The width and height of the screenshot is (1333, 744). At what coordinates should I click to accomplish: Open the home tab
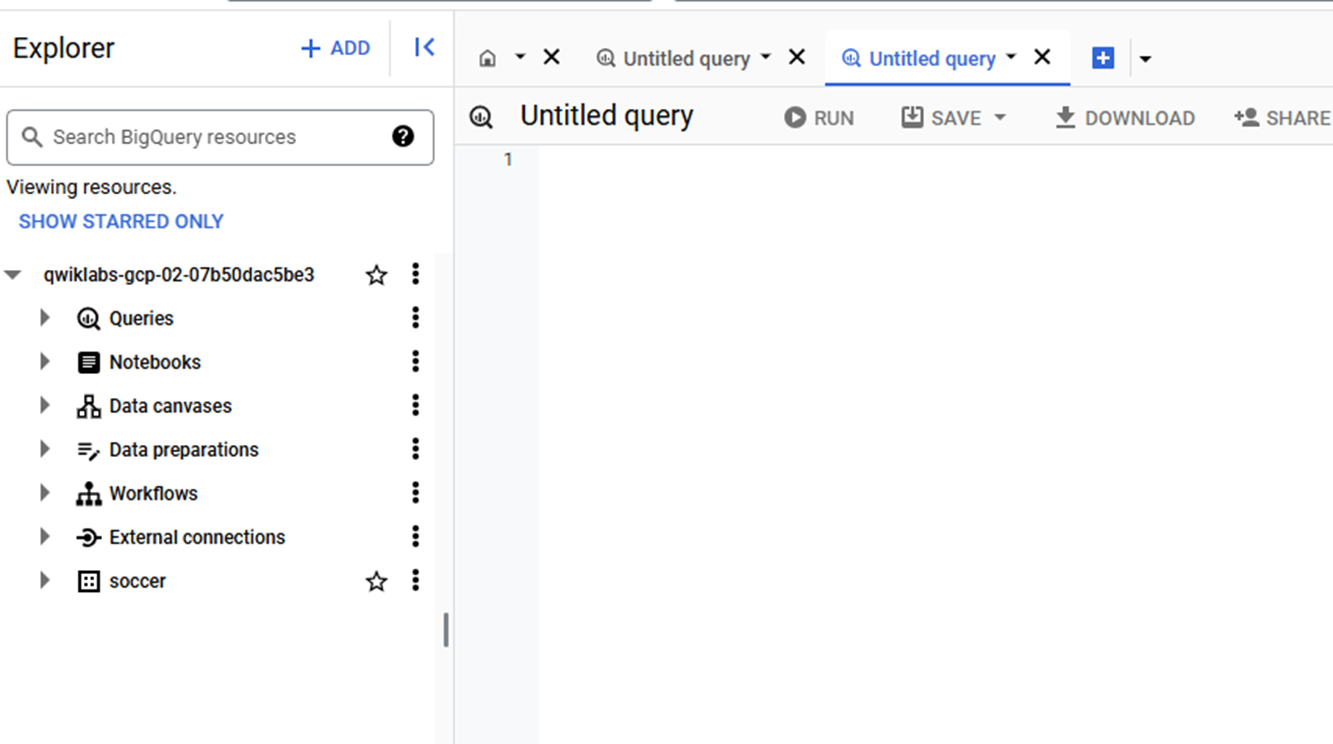coord(488,58)
